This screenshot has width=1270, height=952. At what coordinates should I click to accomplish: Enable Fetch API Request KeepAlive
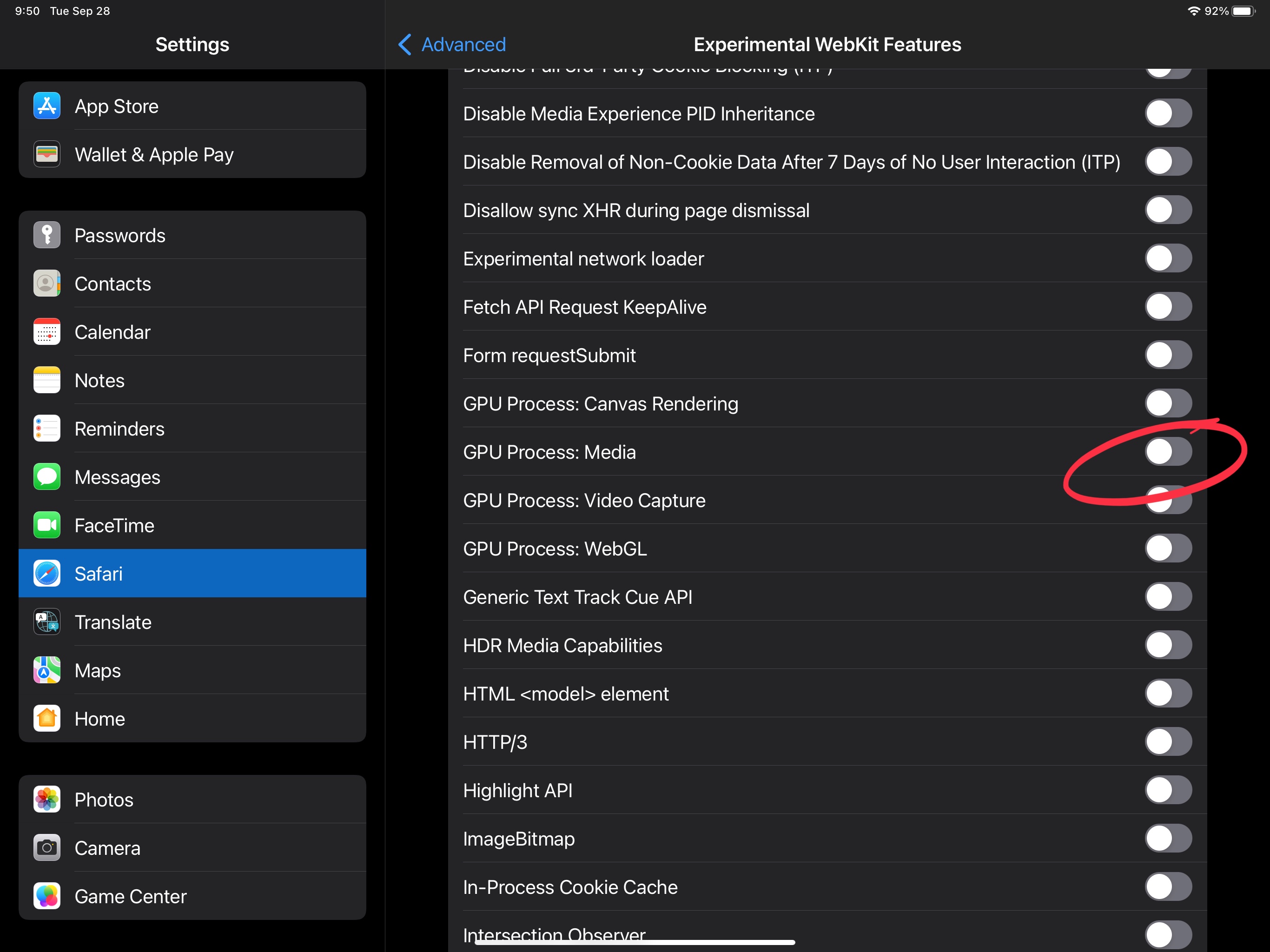(1168, 307)
